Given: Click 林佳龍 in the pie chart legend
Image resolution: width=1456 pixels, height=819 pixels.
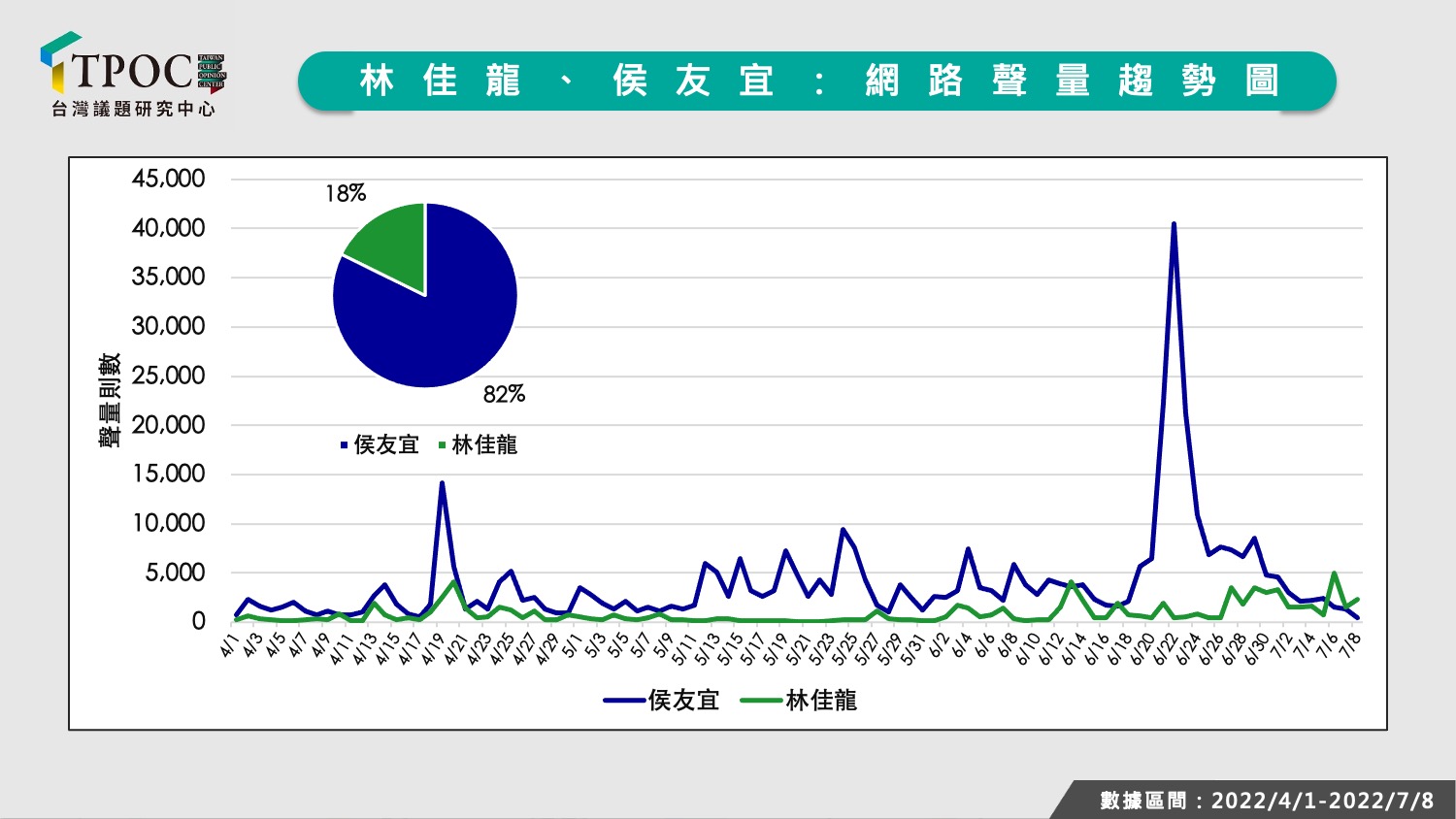Looking at the screenshot, I should pos(479,444).
